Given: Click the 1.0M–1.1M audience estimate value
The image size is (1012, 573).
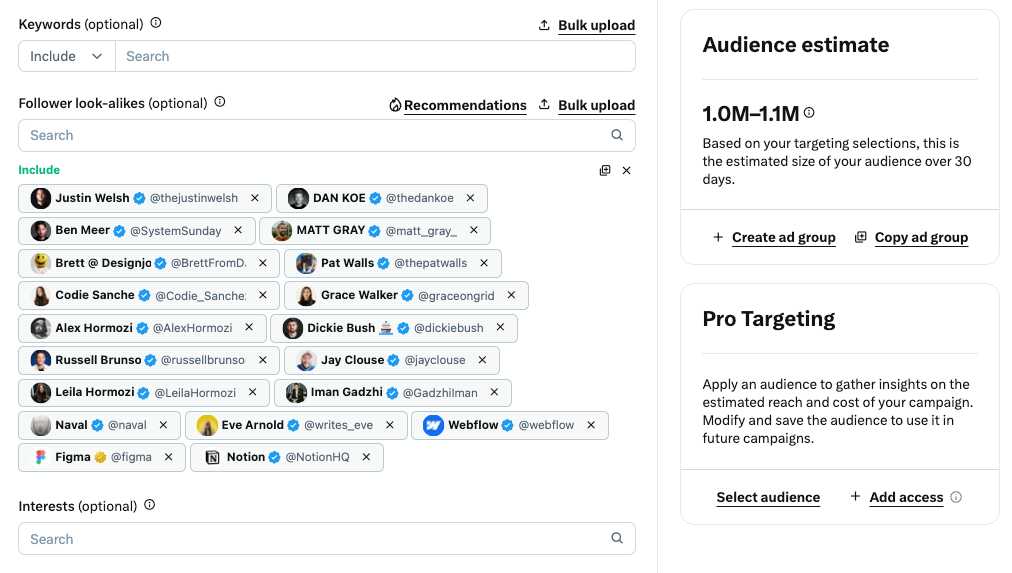Looking at the screenshot, I should point(751,114).
